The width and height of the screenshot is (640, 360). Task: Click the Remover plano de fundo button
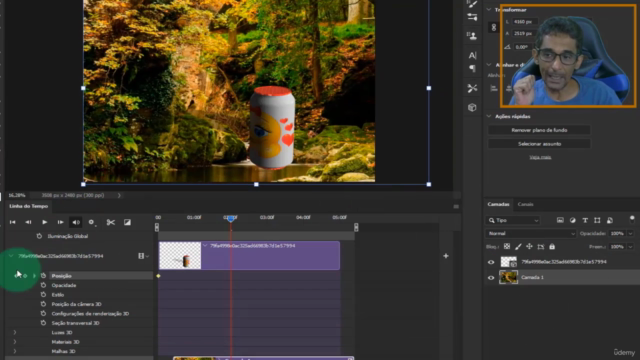tap(539, 130)
